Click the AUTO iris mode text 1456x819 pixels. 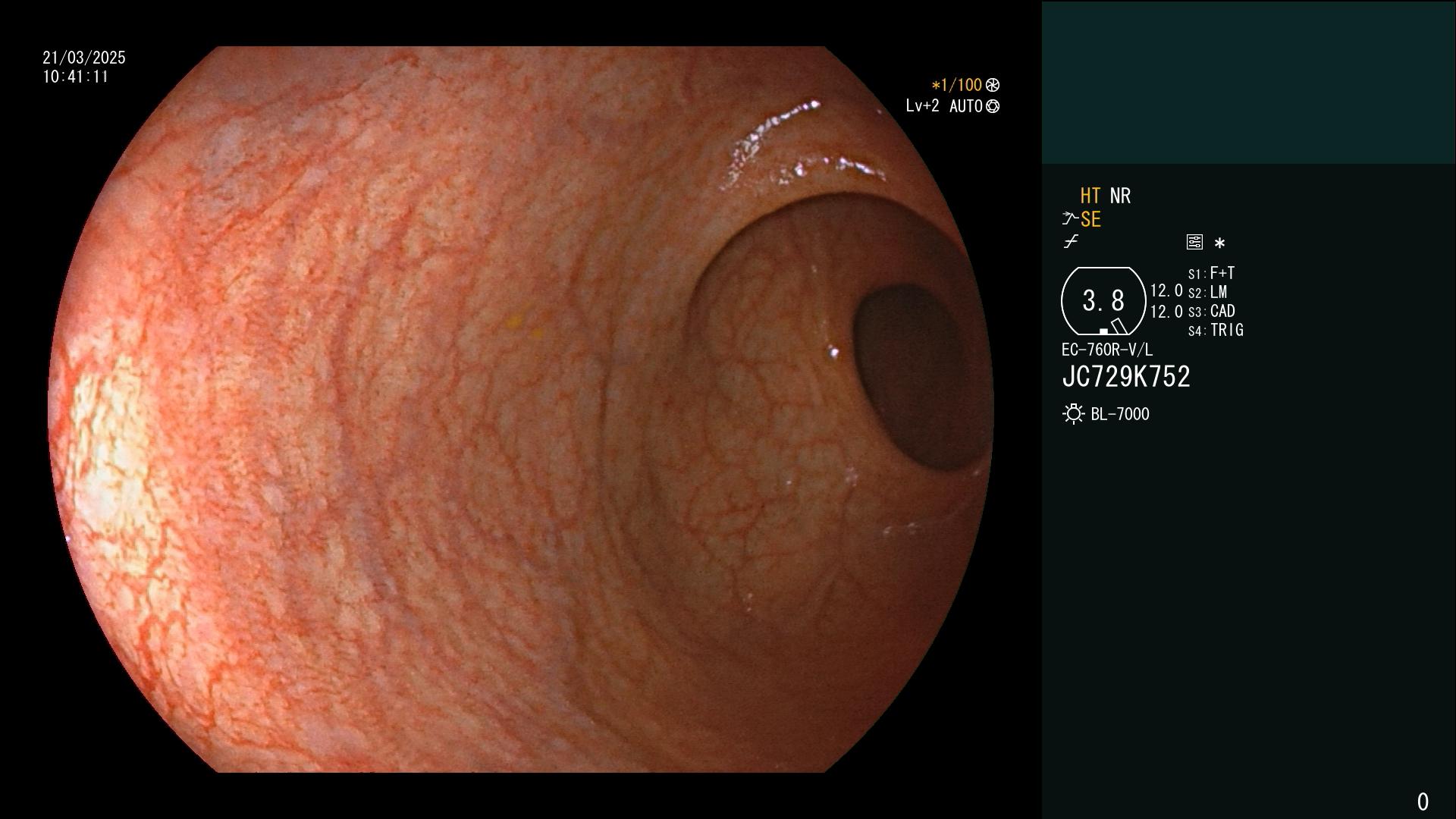tap(966, 106)
